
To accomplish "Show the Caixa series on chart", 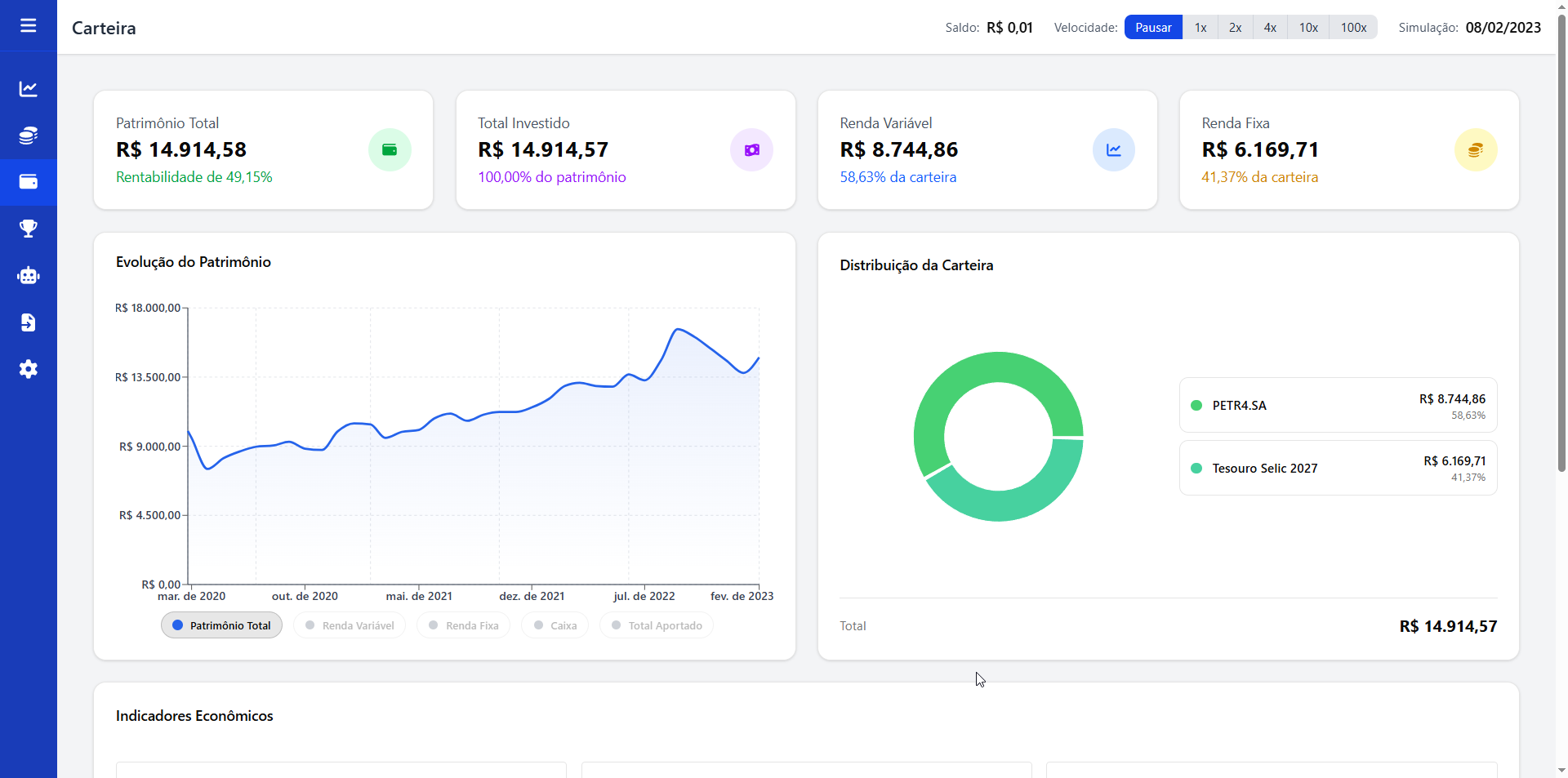I will (x=555, y=625).
